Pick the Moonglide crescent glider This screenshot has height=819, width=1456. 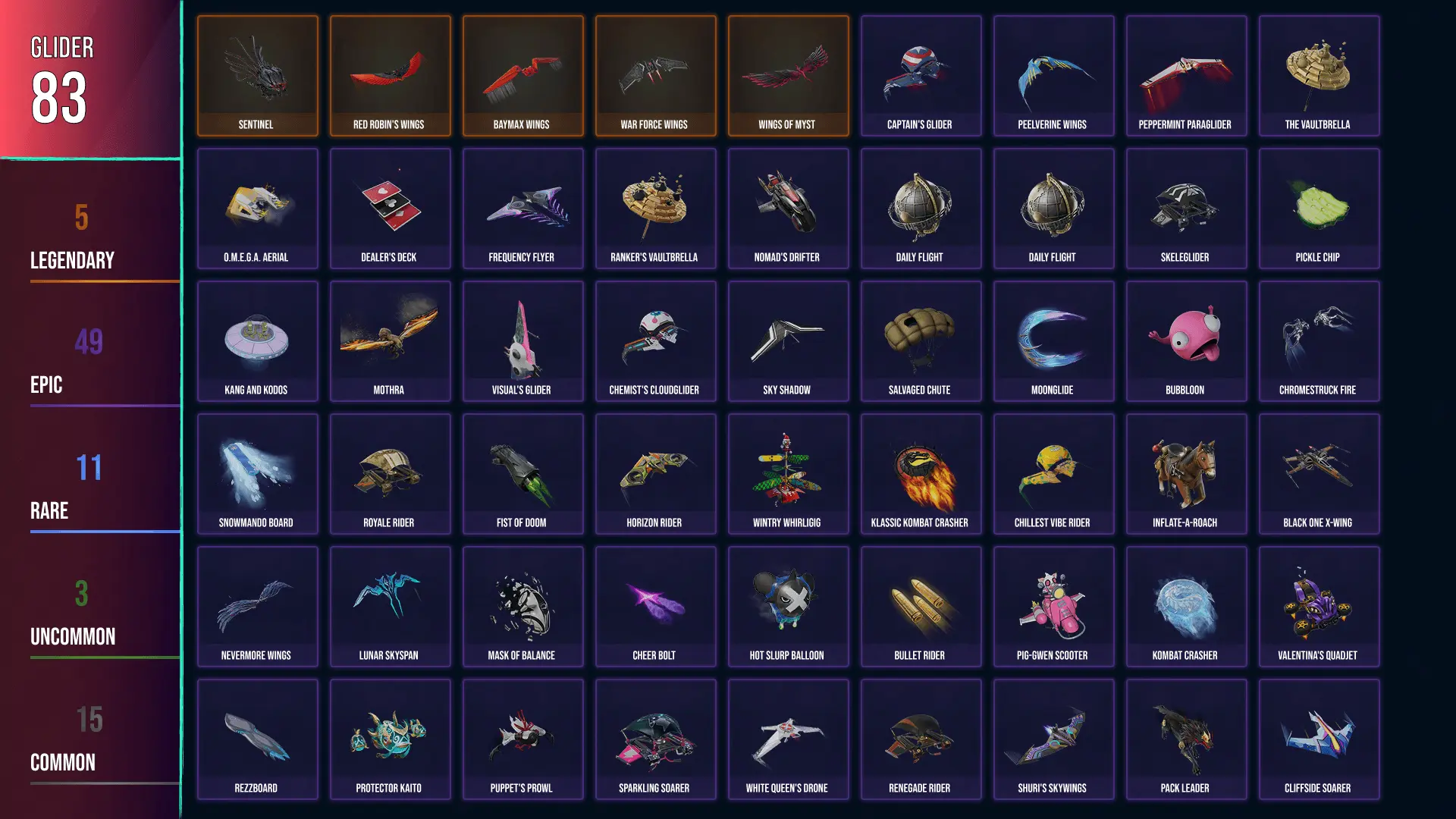tap(1053, 341)
